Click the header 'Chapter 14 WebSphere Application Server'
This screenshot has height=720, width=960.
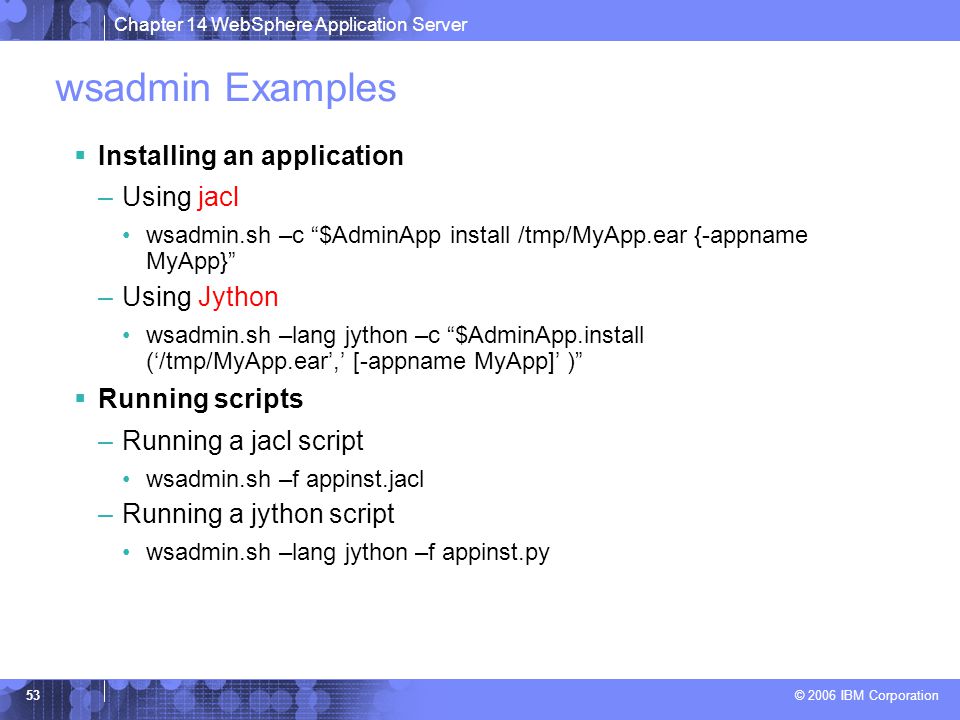click(x=290, y=24)
